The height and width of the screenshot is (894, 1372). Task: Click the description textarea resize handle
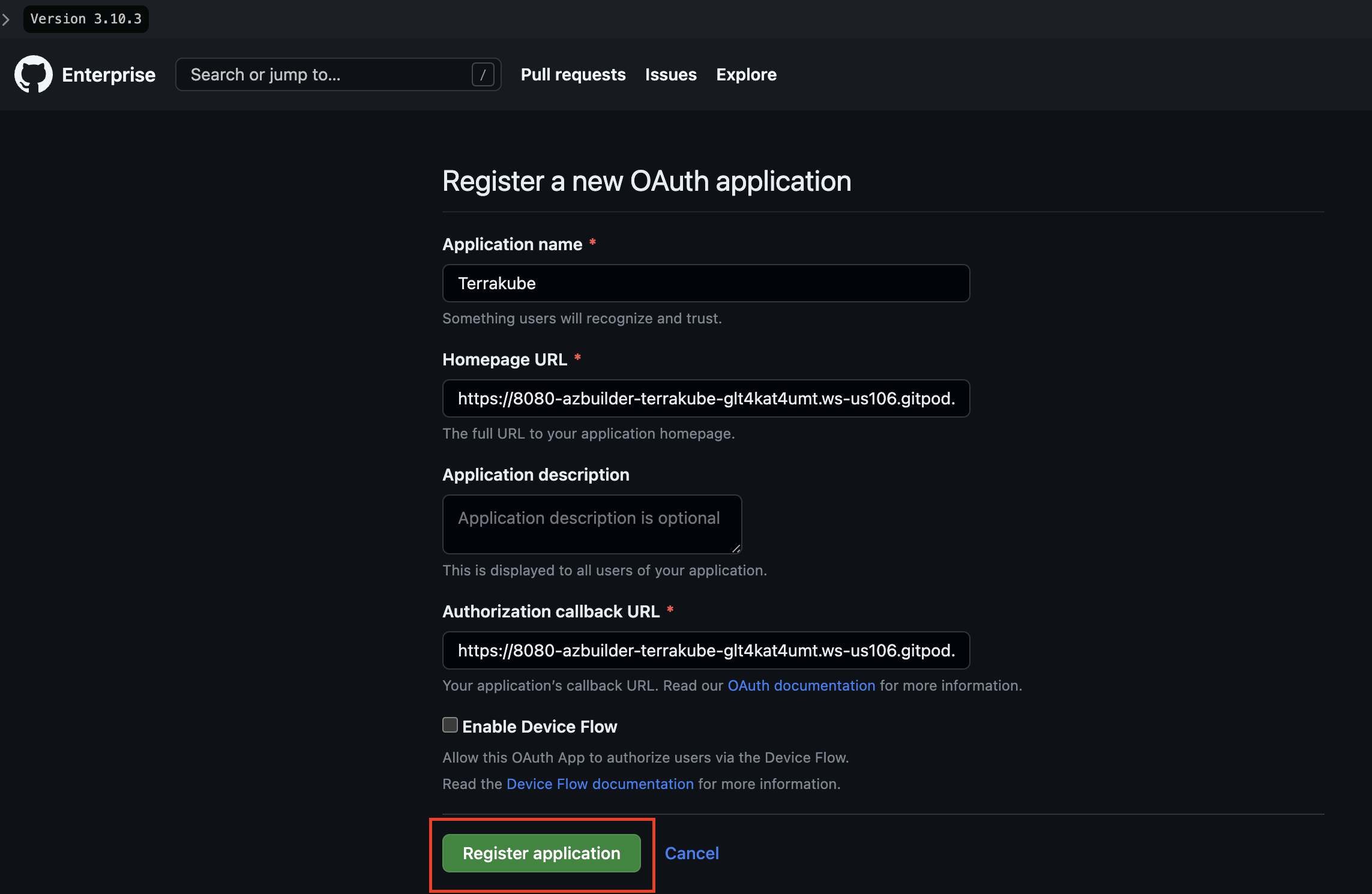tap(736, 548)
